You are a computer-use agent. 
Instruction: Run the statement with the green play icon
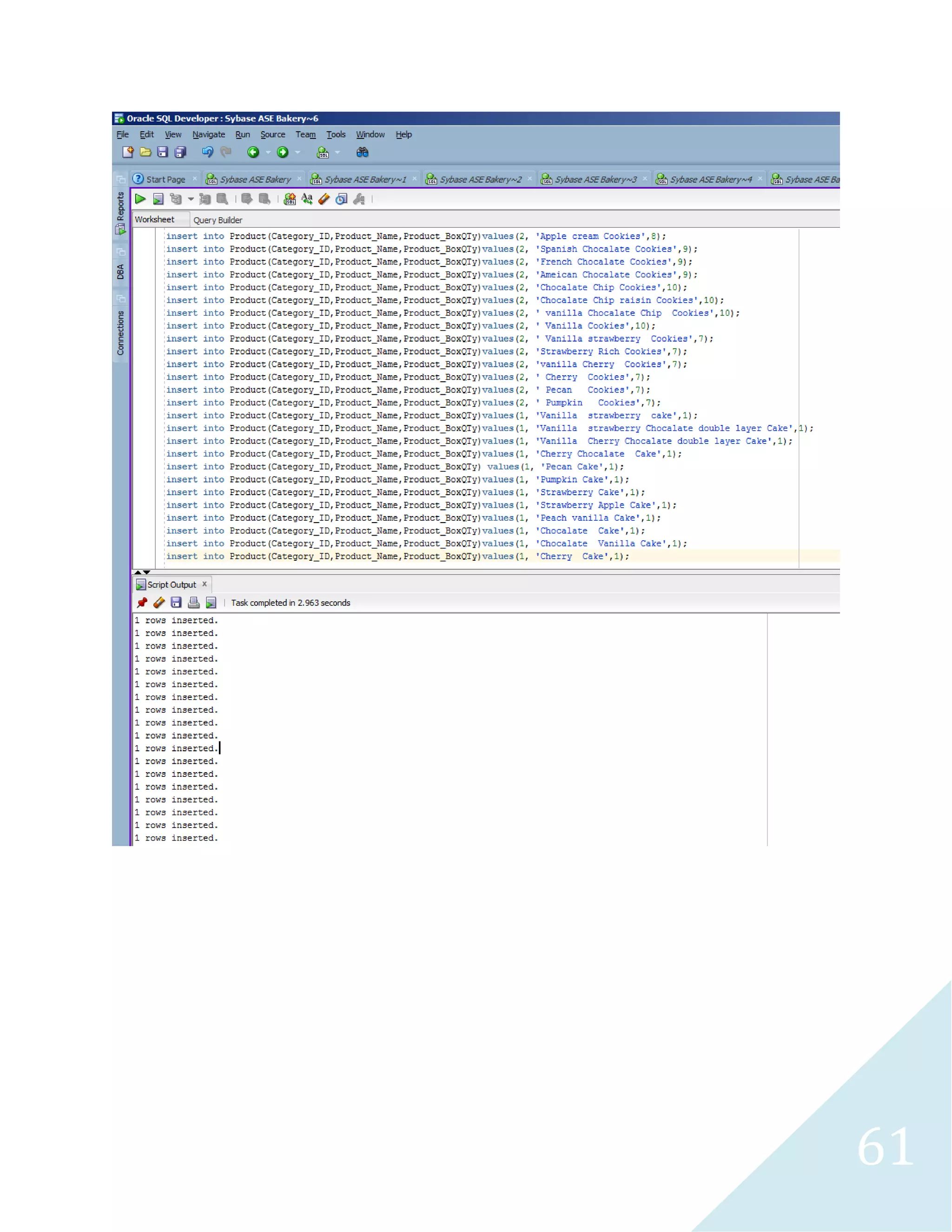(140, 199)
